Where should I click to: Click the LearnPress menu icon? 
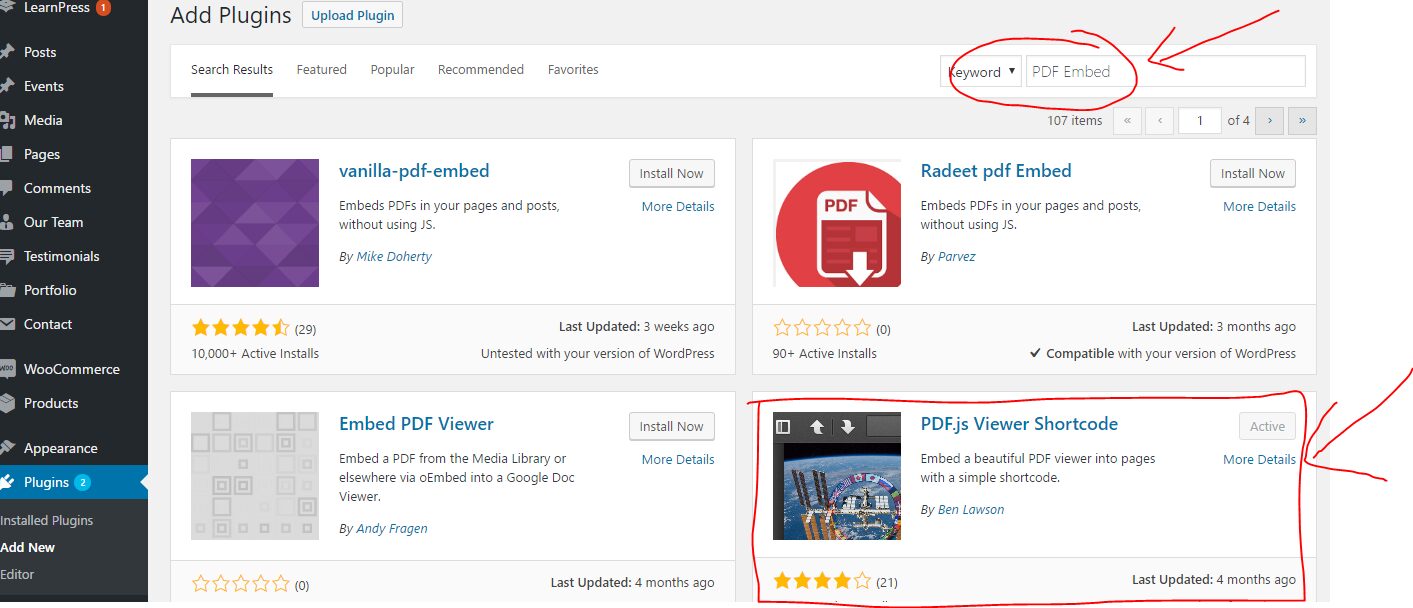pyautogui.click(x=6, y=7)
